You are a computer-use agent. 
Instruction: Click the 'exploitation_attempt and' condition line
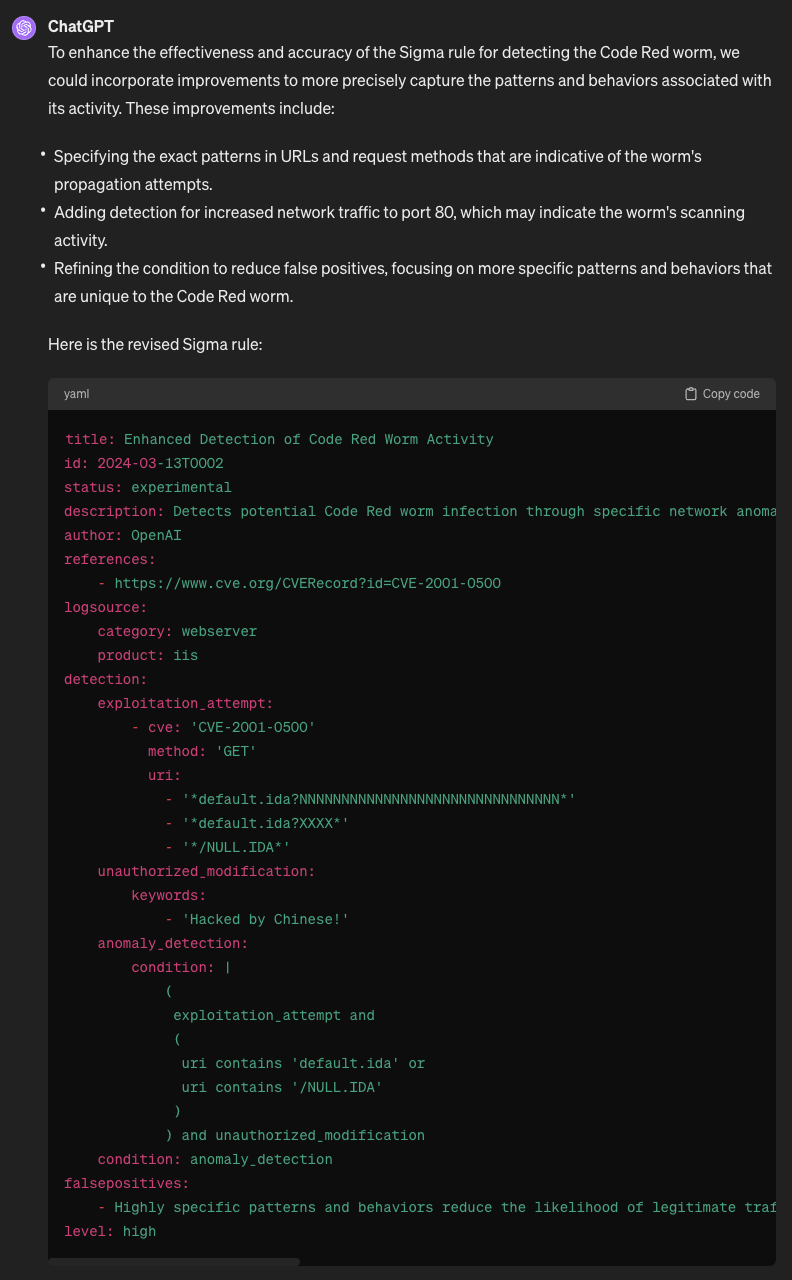coord(274,1015)
